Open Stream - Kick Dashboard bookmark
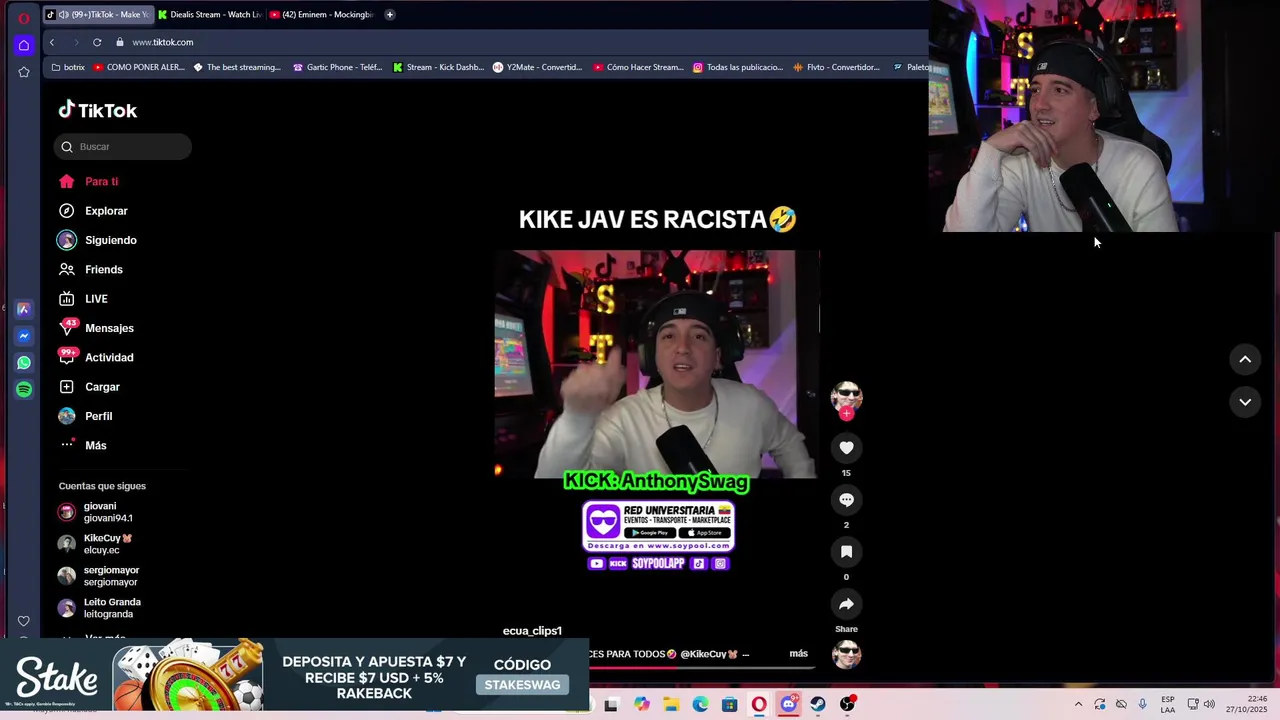1280x720 pixels. (438, 67)
